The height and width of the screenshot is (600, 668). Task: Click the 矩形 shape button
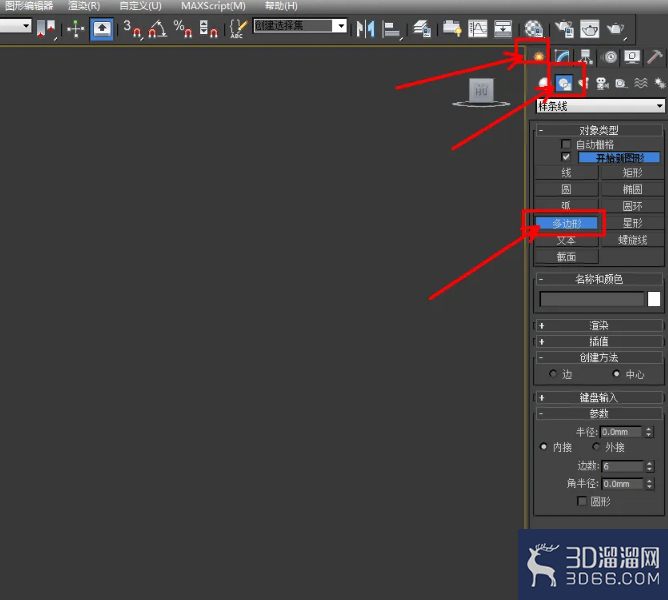[633, 173]
